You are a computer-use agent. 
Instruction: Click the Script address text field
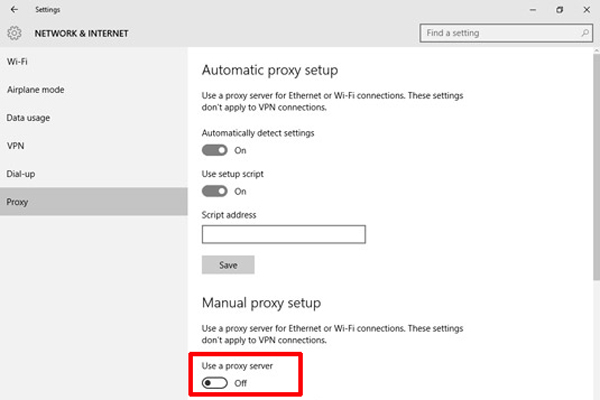tap(283, 235)
